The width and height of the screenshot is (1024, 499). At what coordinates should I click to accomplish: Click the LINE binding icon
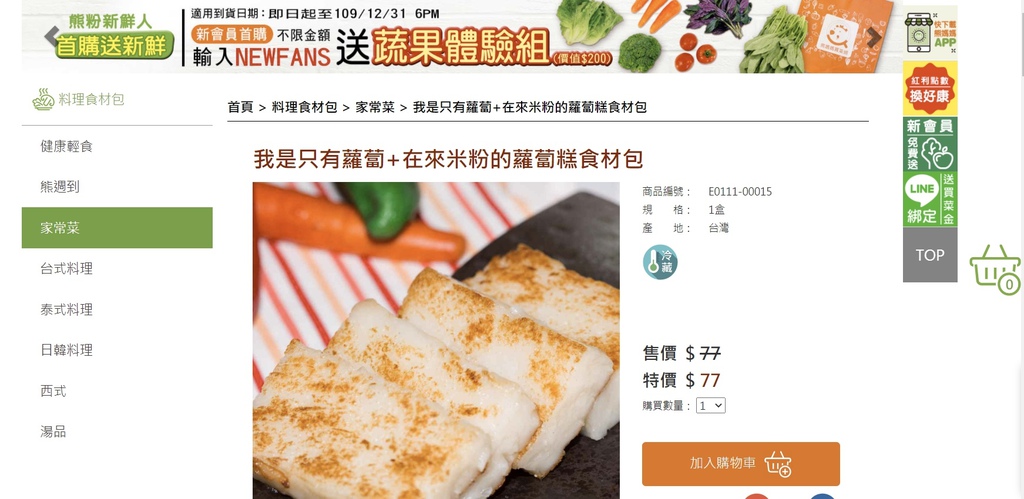[930, 199]
